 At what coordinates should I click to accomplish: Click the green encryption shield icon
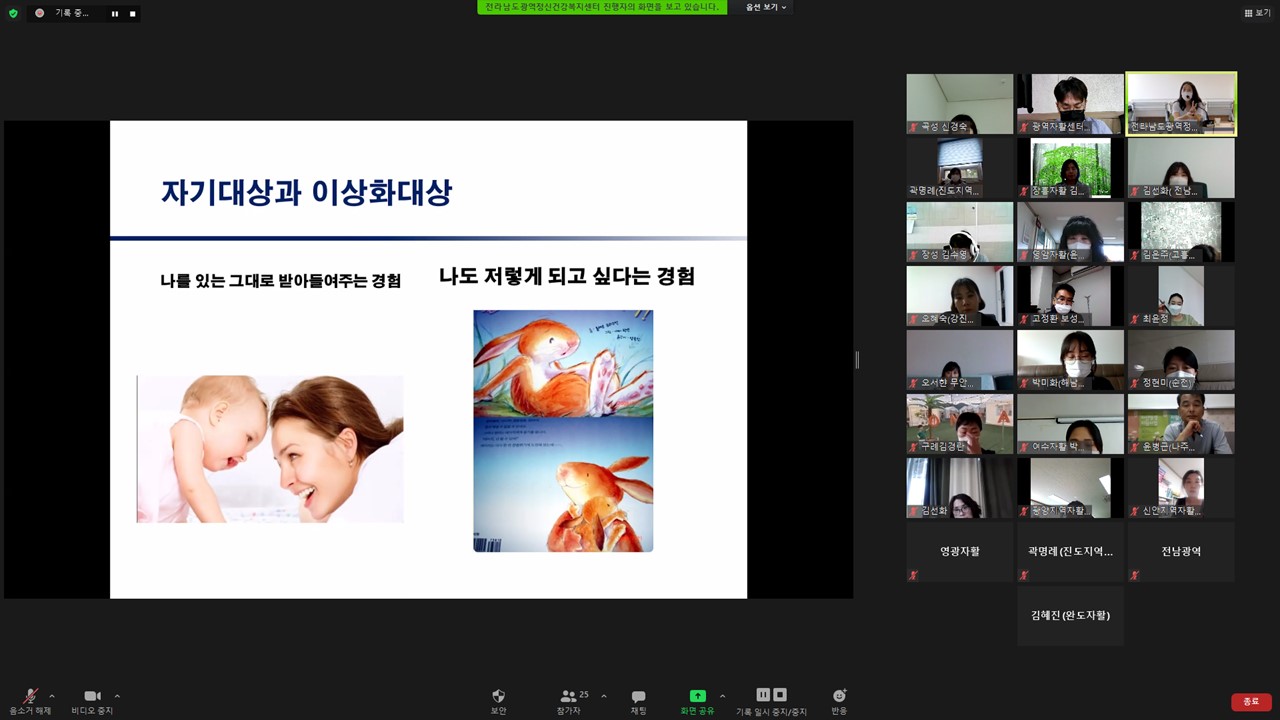click(13, 13)
